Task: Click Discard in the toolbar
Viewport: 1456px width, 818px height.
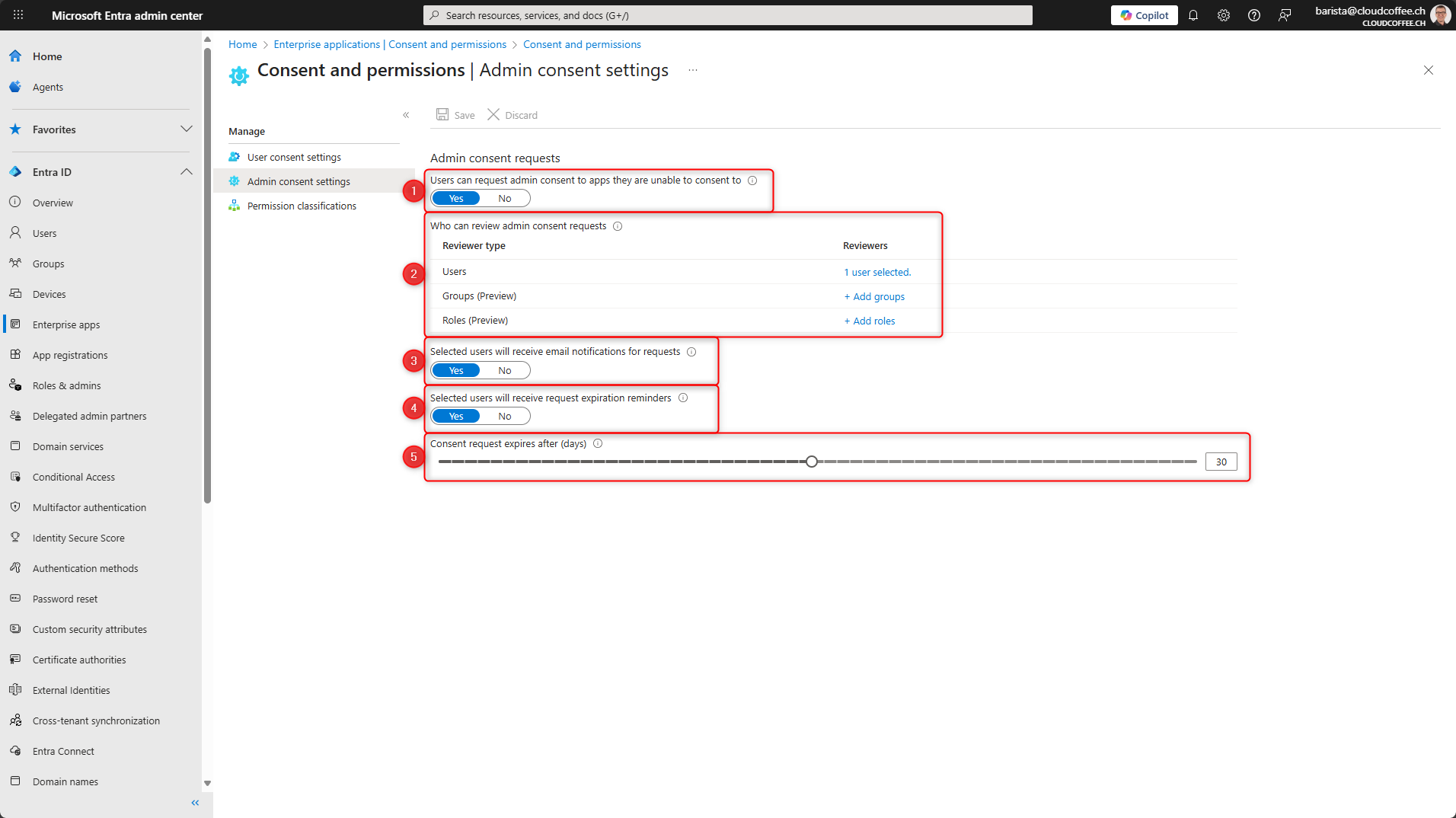Action: (x=512, y=115)
